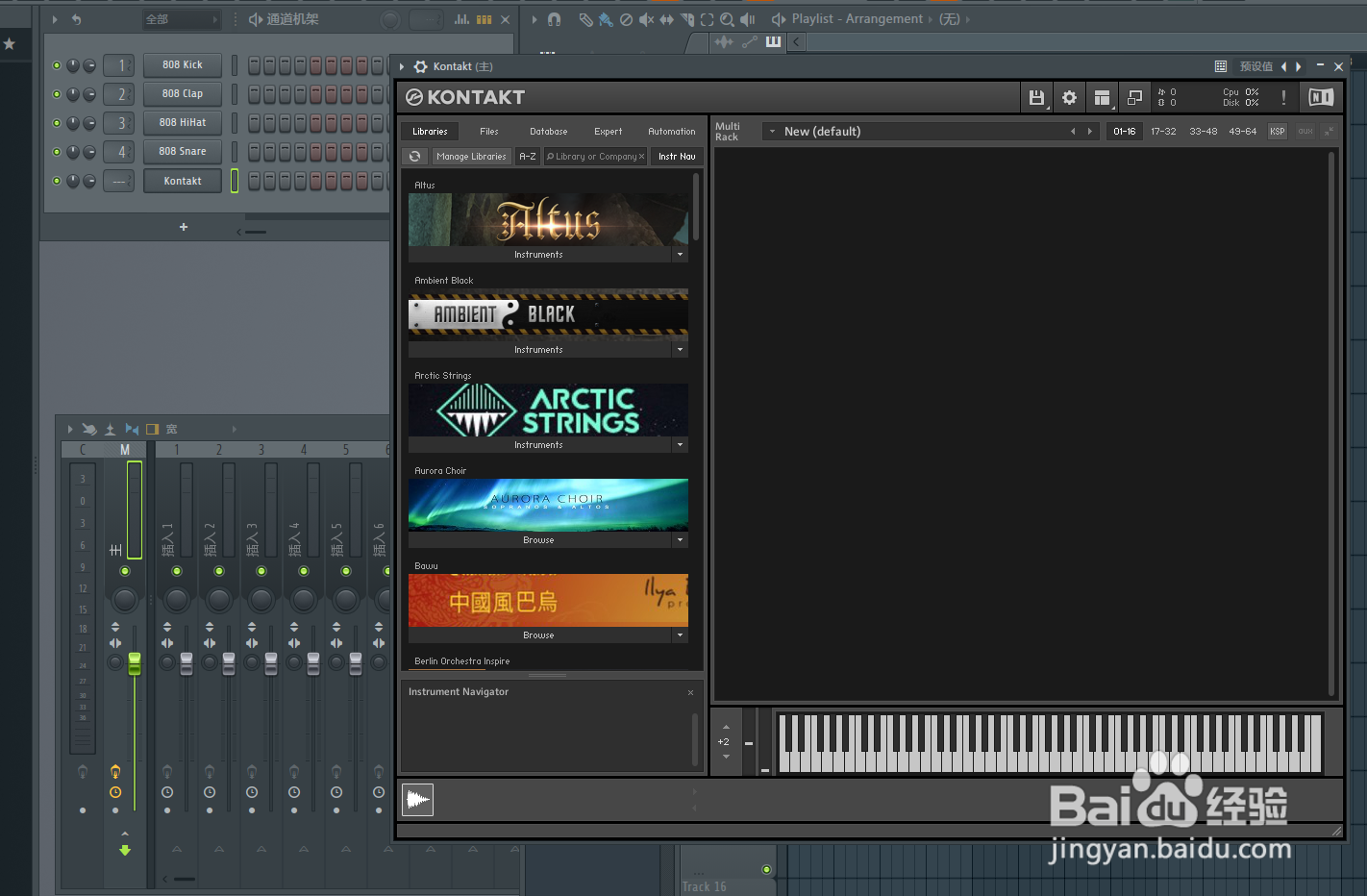Click the undo arrow in channel rack header
Viewport: 1367px width, 896px height.
pyautogui.click(x=77, y=19)
